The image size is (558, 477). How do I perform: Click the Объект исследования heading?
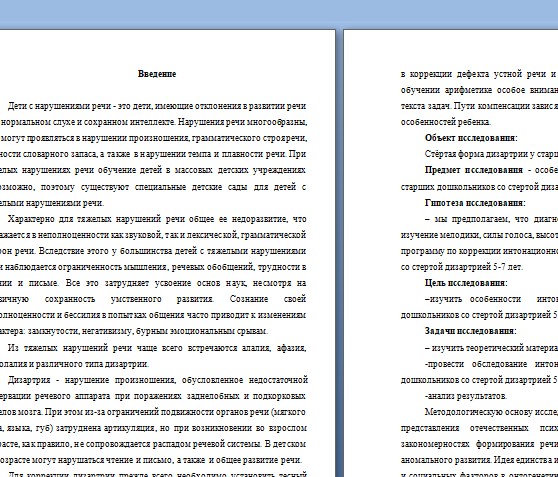pos(471,138)
